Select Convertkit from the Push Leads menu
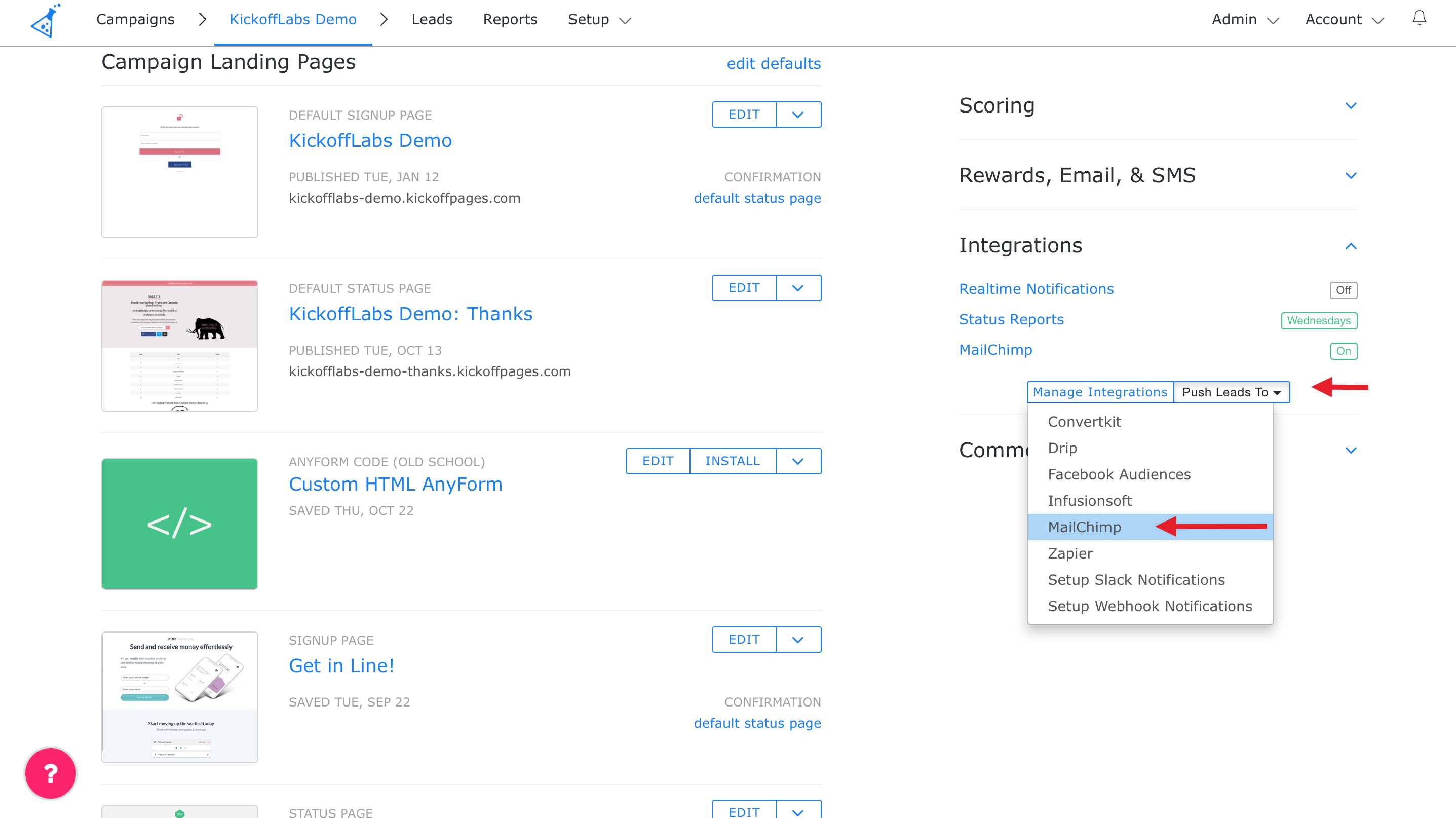 click(x=1150, y=422)
